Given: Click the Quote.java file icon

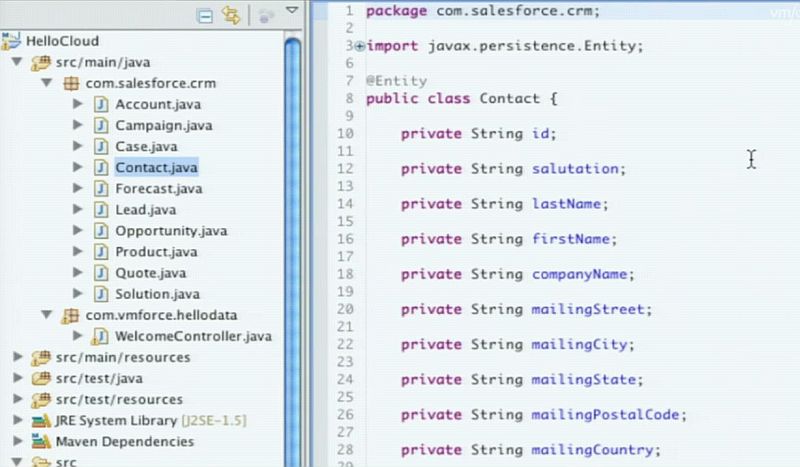Looking at the screenshot, I should pyautogui.click(x=101, y=273).
